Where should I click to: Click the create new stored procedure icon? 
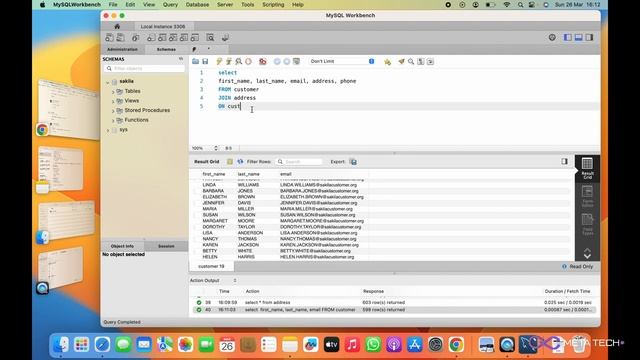pos(184,38)
